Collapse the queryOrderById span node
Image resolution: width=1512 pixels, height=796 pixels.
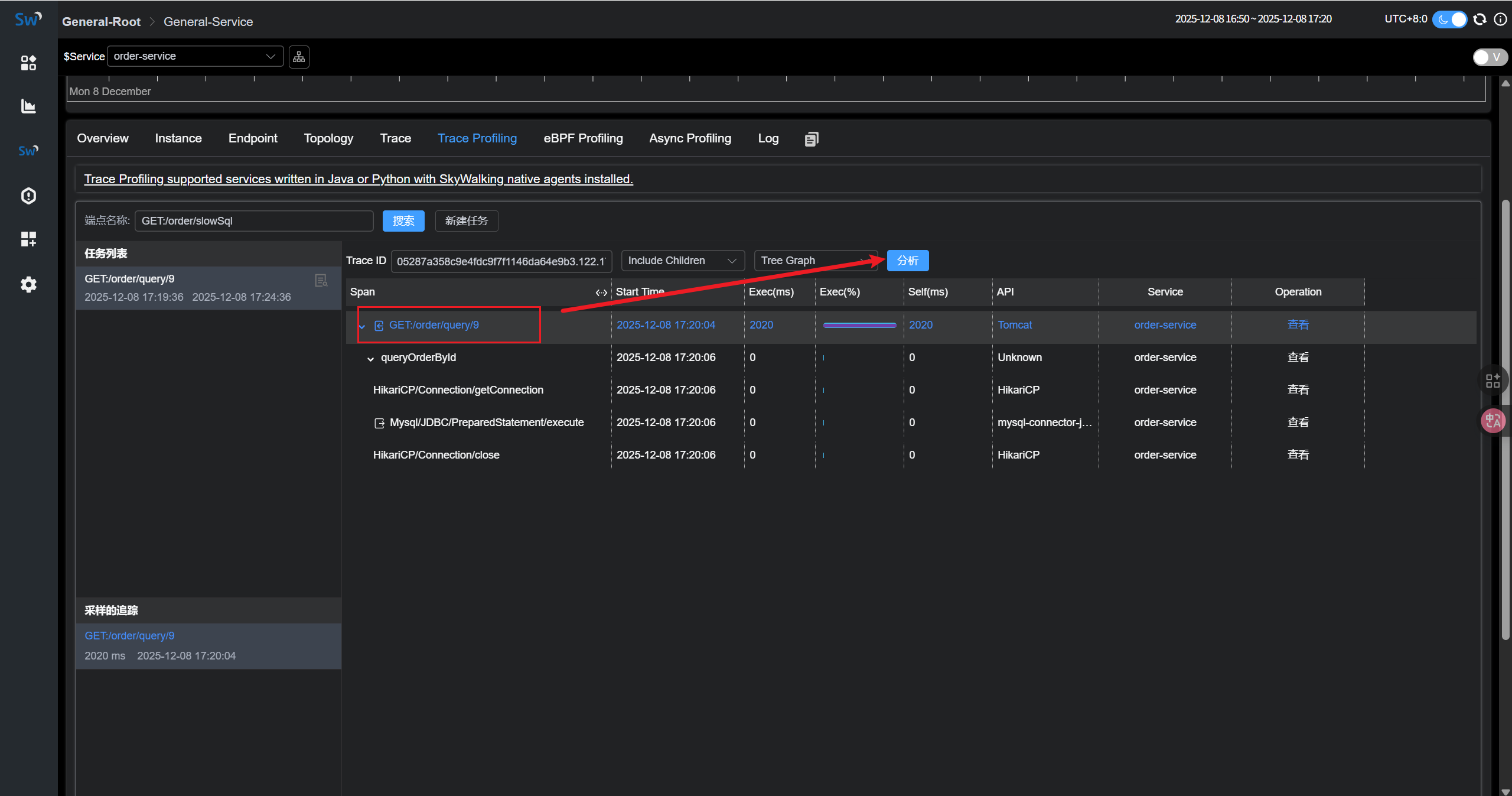tap(370, 359)
